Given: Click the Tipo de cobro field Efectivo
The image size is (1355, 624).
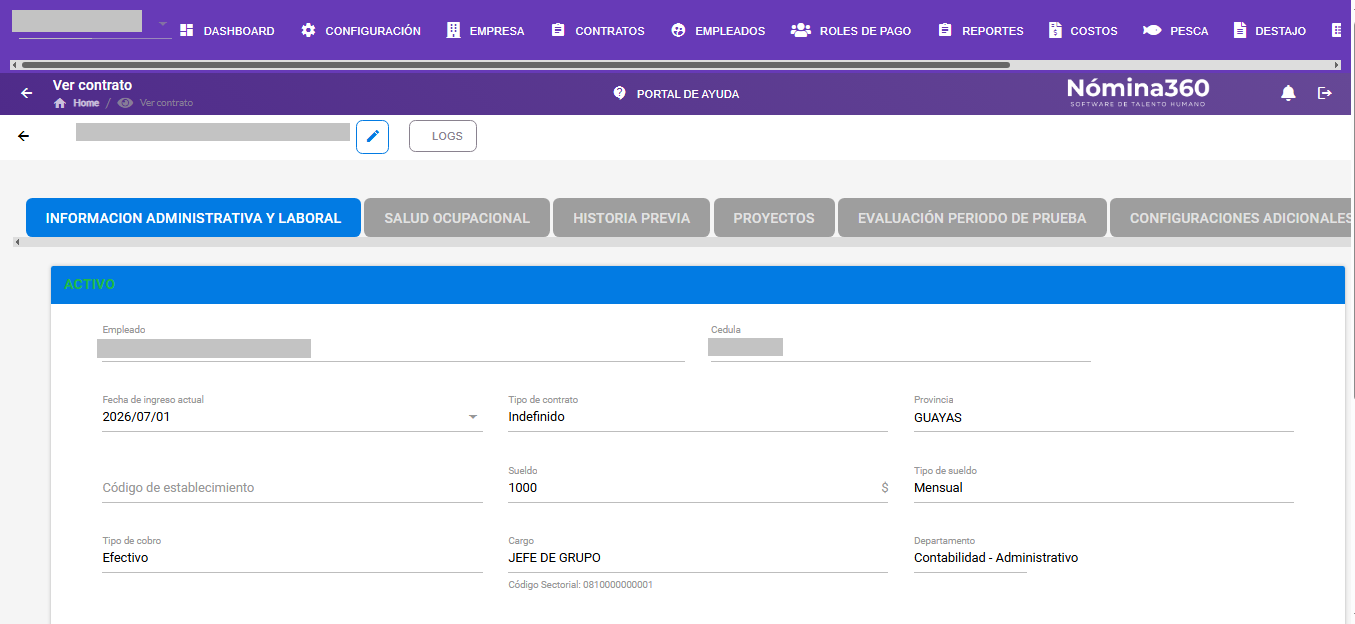Looking at the screenshot, I should [292, 553].
